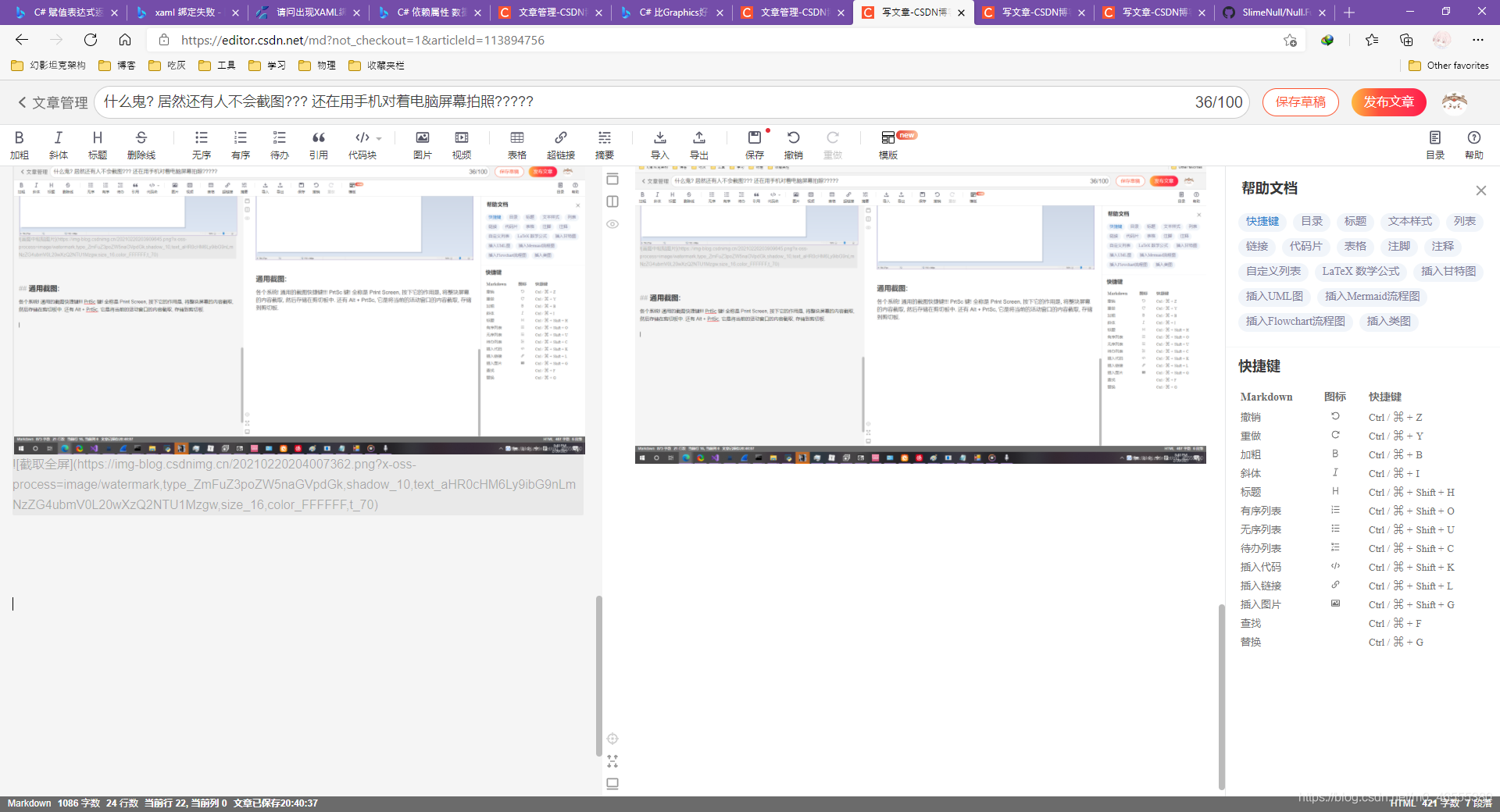Toggle the 帮助 help panel icon

click(1474, 145)
